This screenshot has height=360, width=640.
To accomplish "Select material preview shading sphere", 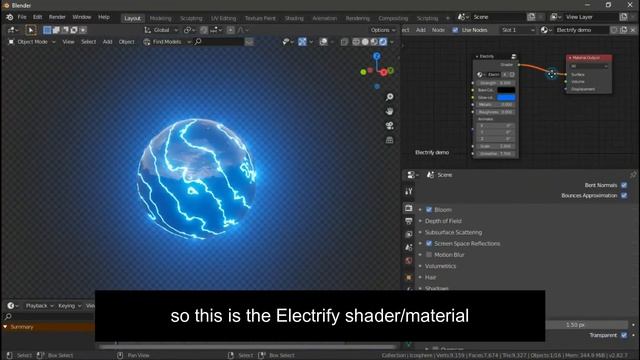I will (374, 42).
